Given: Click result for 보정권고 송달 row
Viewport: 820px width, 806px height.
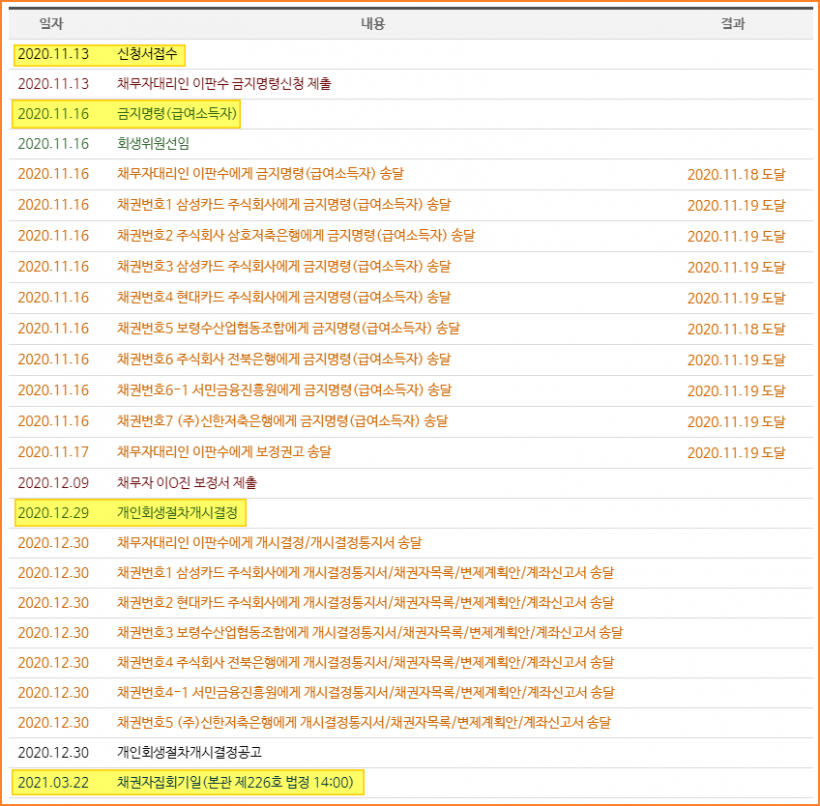Looking at the screenshot, I should 736,452.
